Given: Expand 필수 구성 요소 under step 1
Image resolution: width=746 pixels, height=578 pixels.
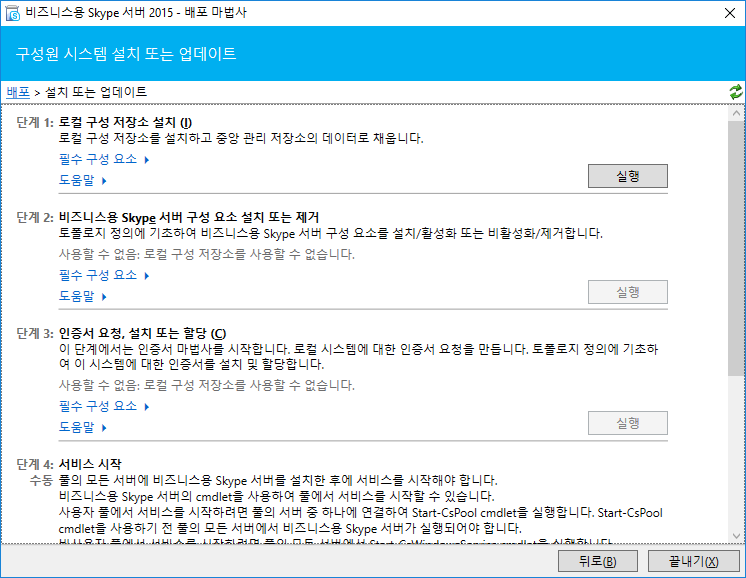Looking at the screenshot, I should coord(104,159).
